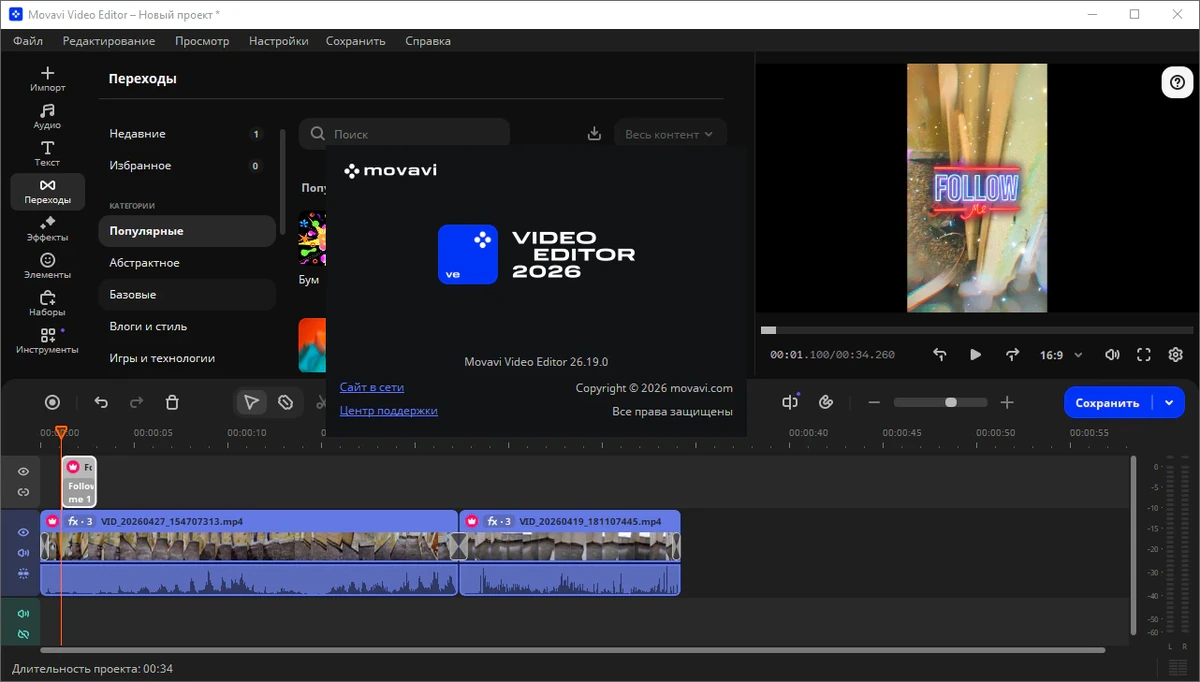Viewport: 1200px width, 682px height.
Task: Expand the Сохранить button arrow
Action: click(1169, 402)
